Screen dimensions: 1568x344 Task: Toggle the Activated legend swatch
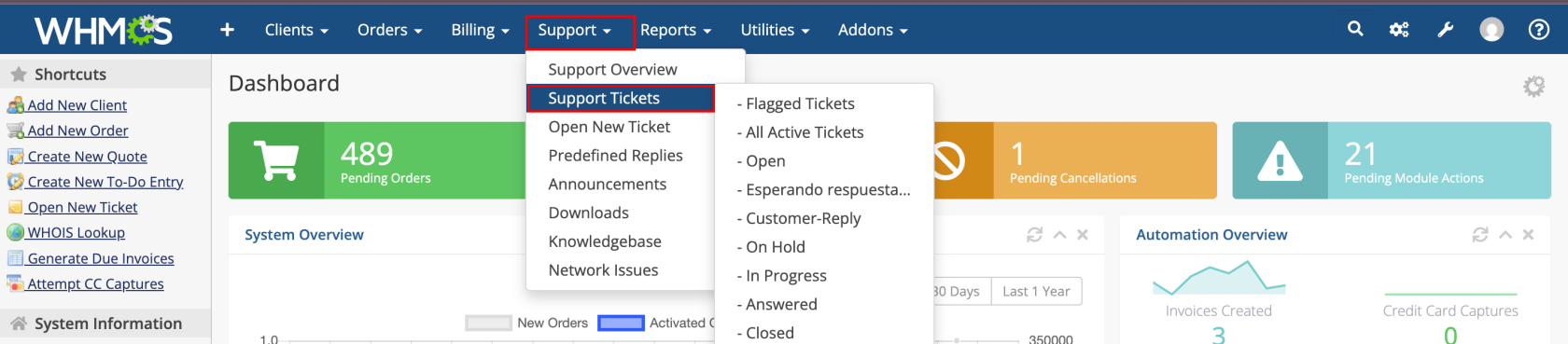pos(621,323)
